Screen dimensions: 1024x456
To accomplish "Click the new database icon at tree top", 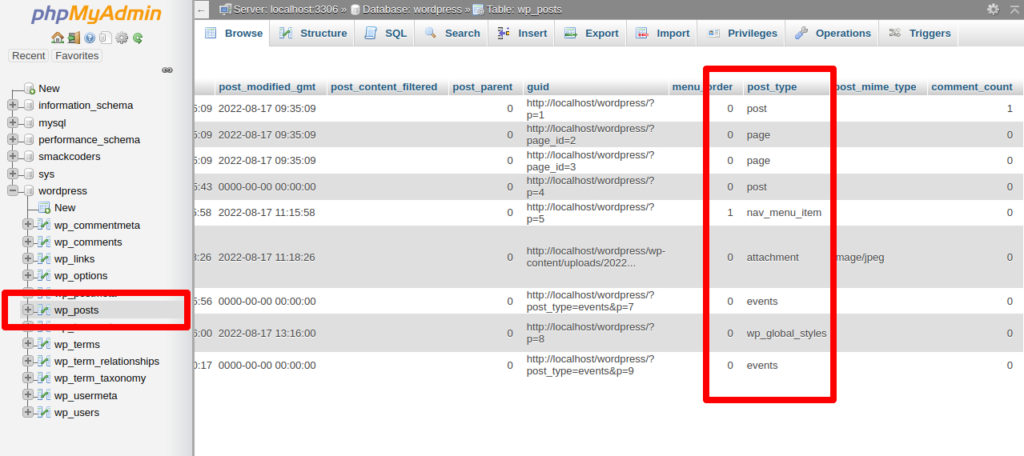I will pos(29,88).
